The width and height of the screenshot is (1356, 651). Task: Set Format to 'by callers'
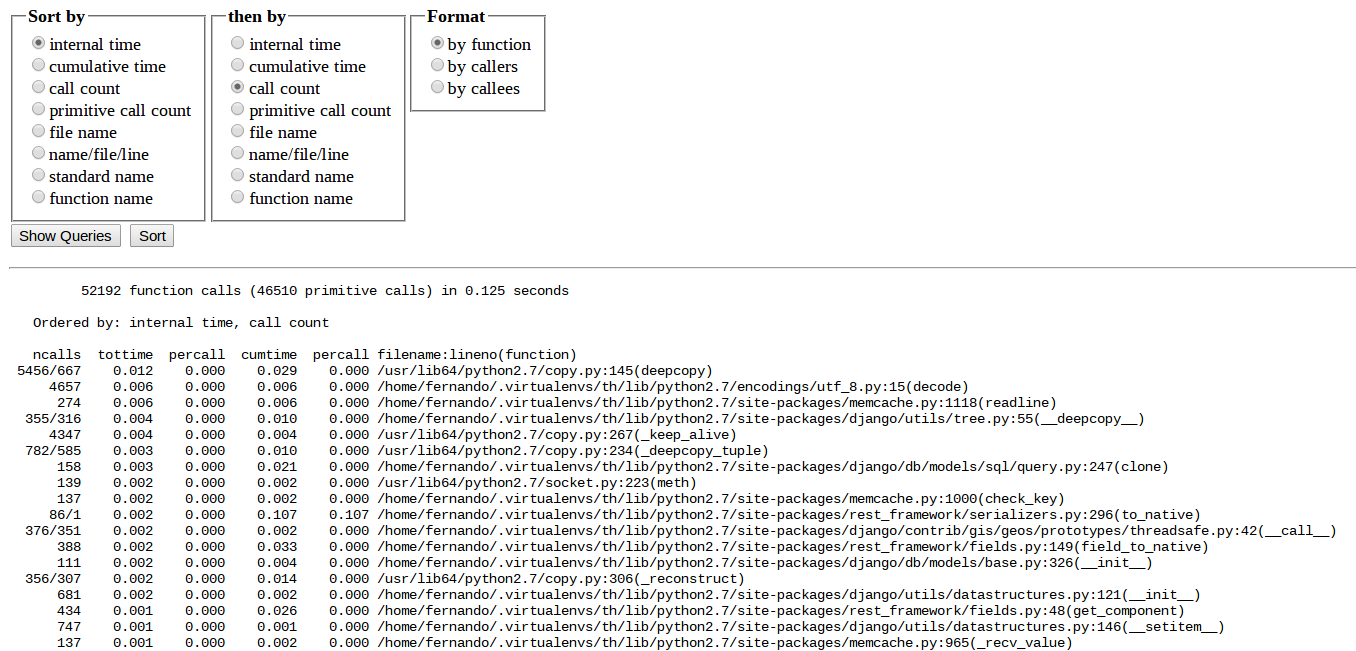437,65
